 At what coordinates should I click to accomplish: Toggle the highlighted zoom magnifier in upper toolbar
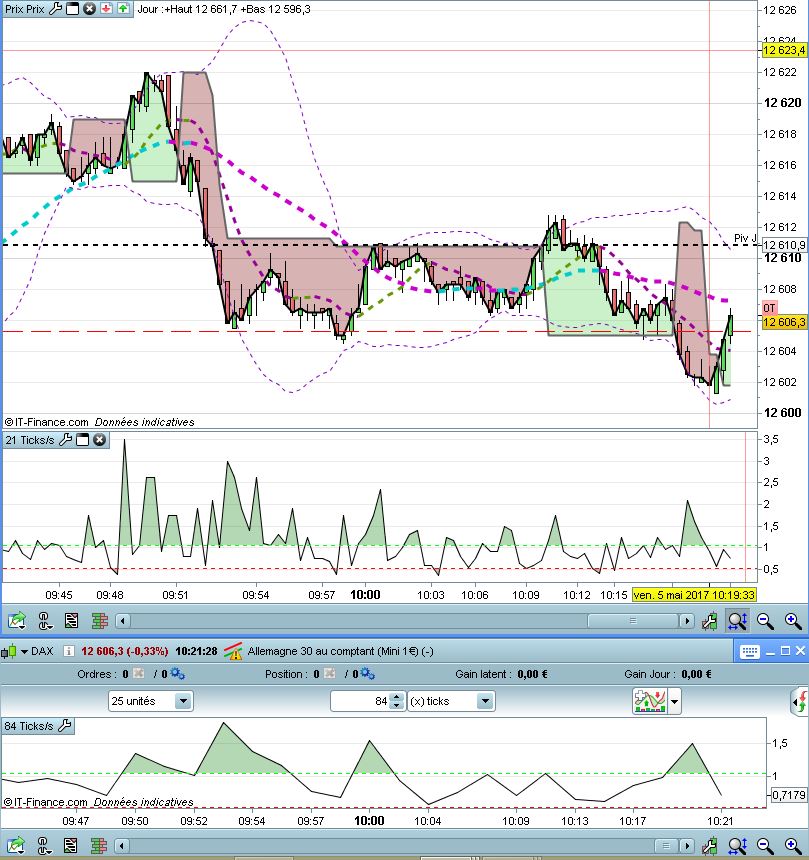[737, 620]
